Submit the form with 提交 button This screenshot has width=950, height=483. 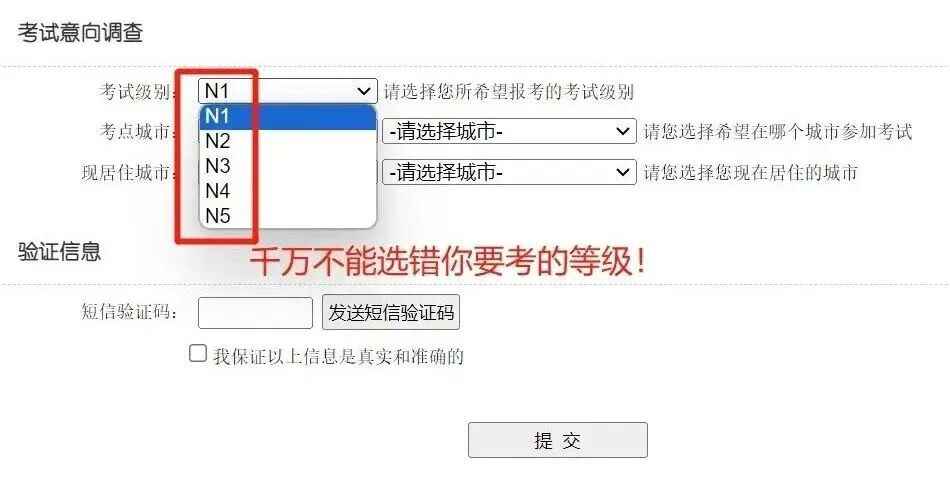(x=557, y=440)
